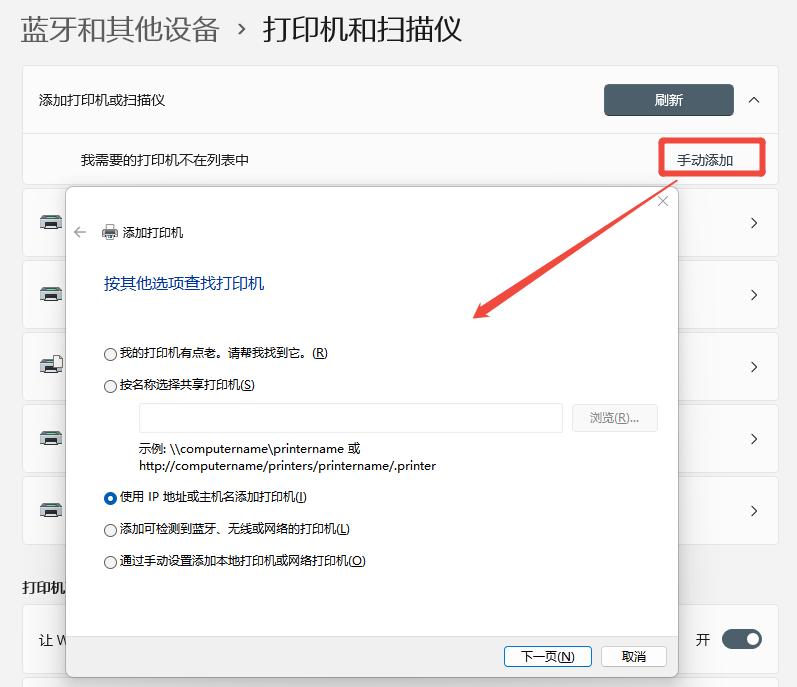Screen dimensions: 797x687
Task: Collapse the 添加打印机或扫描仪 section chevron
Action: 754,100
